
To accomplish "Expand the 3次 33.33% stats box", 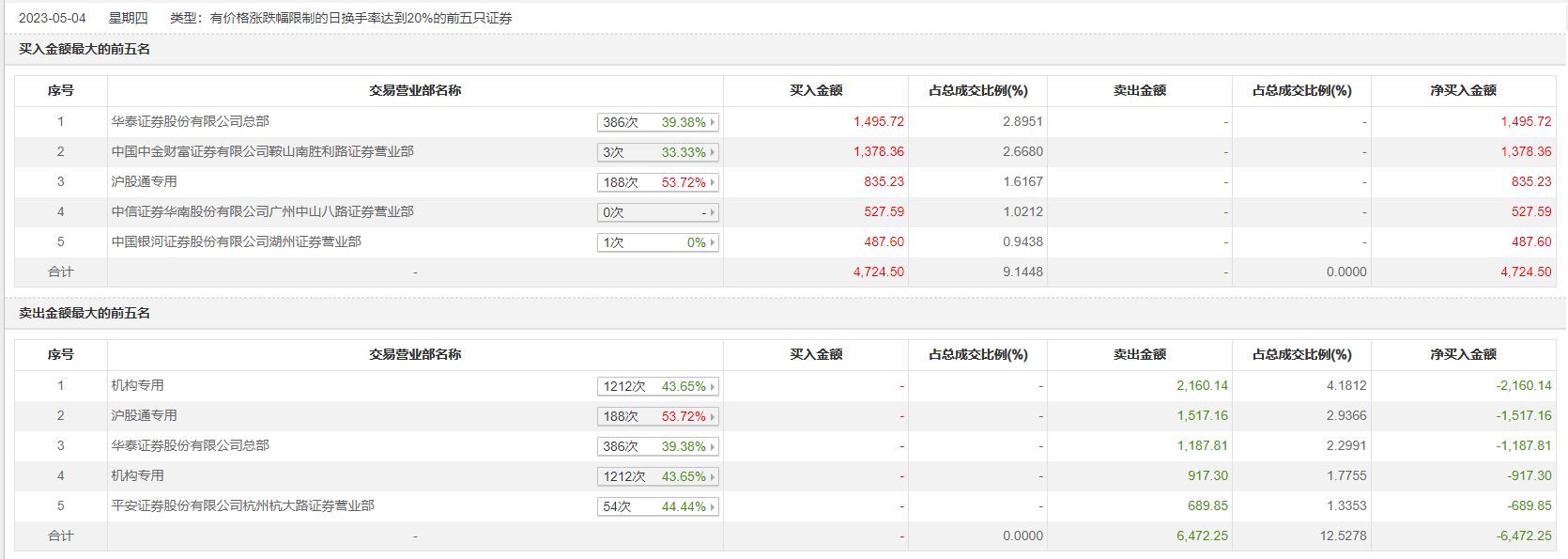I will pyautogui.click(x=657, y=152).
